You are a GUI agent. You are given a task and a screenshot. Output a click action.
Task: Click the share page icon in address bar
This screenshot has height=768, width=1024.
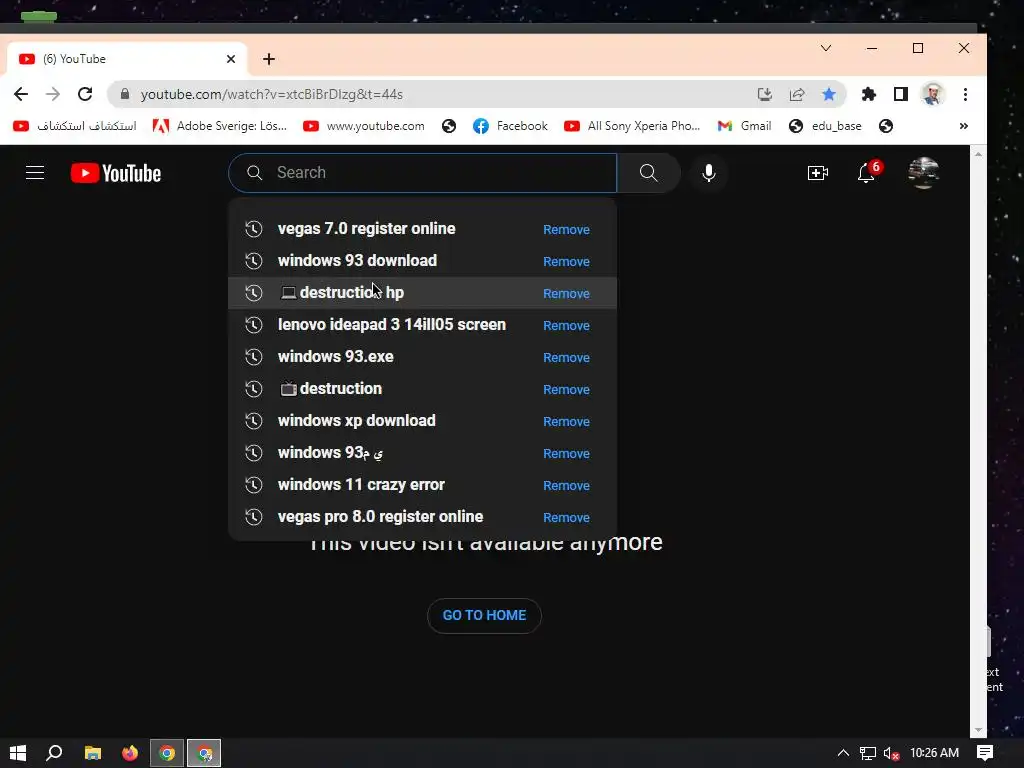click(x=797, y=94)
